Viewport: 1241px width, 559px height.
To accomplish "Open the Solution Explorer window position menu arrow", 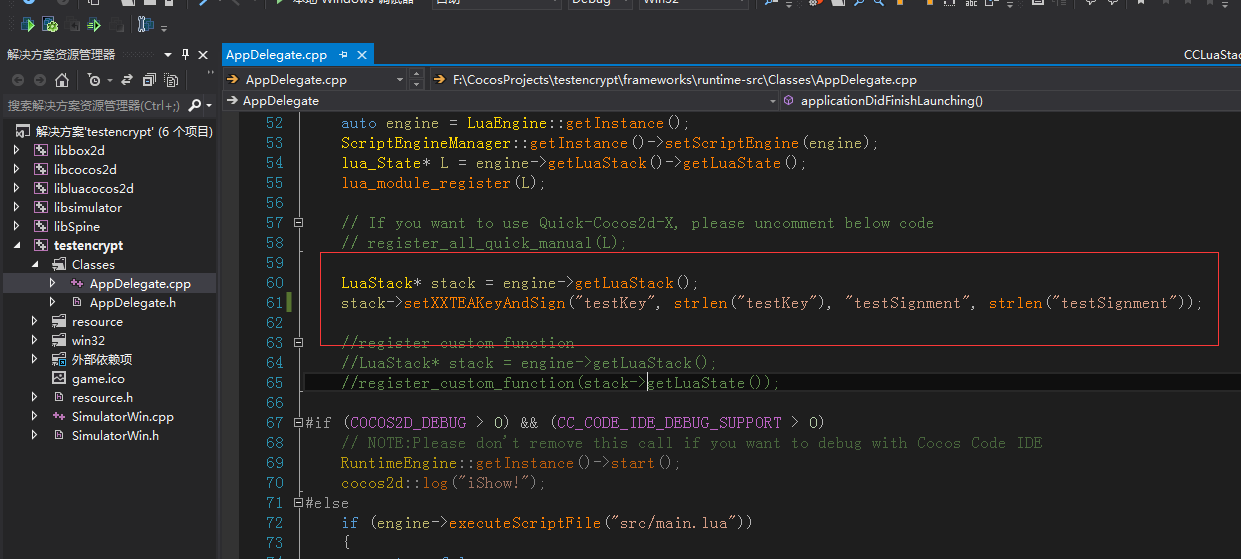I will coord(166,54).
